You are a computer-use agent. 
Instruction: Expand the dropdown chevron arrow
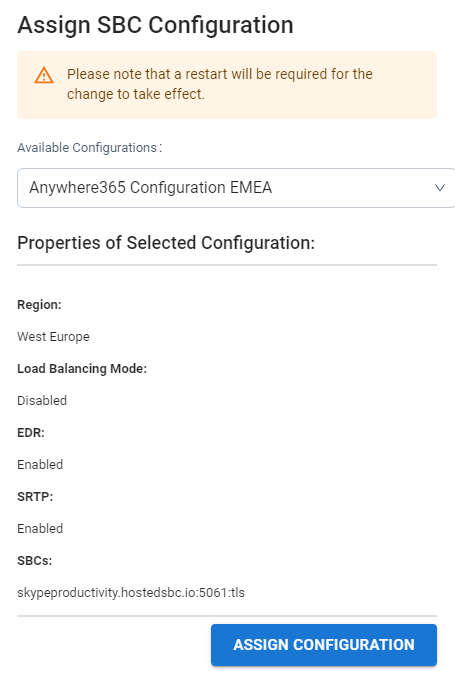tap(440, 188)
